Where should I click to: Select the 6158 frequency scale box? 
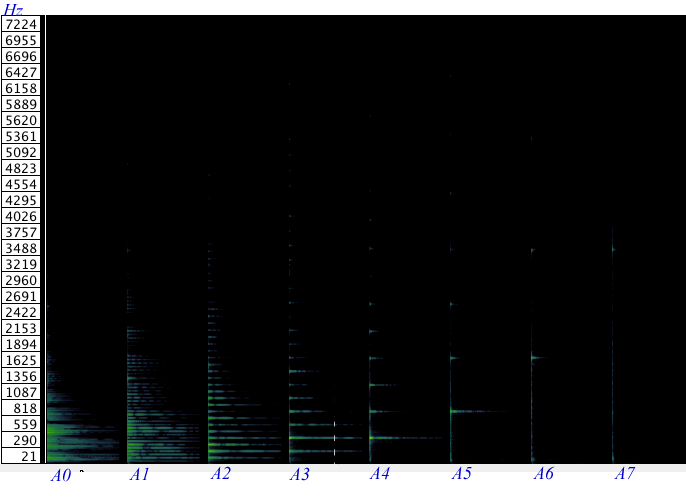coord(21,88)
